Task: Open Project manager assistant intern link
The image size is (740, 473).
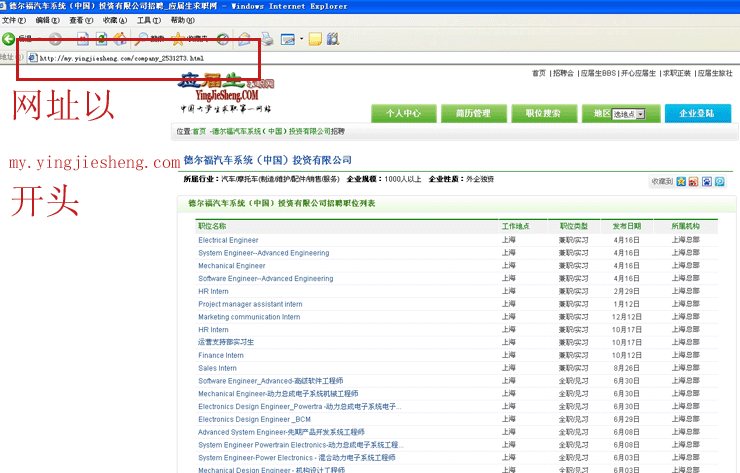Action: tap(250, 304)
